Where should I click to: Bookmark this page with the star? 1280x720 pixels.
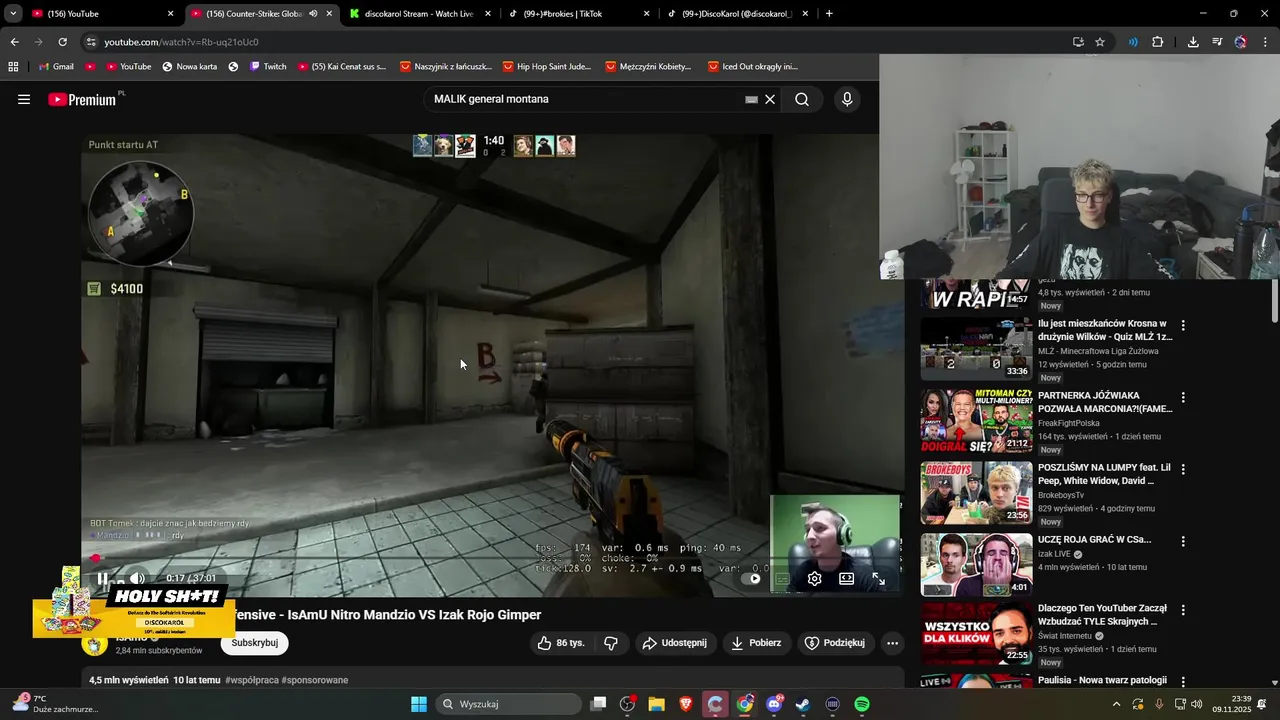[1100, 42]
